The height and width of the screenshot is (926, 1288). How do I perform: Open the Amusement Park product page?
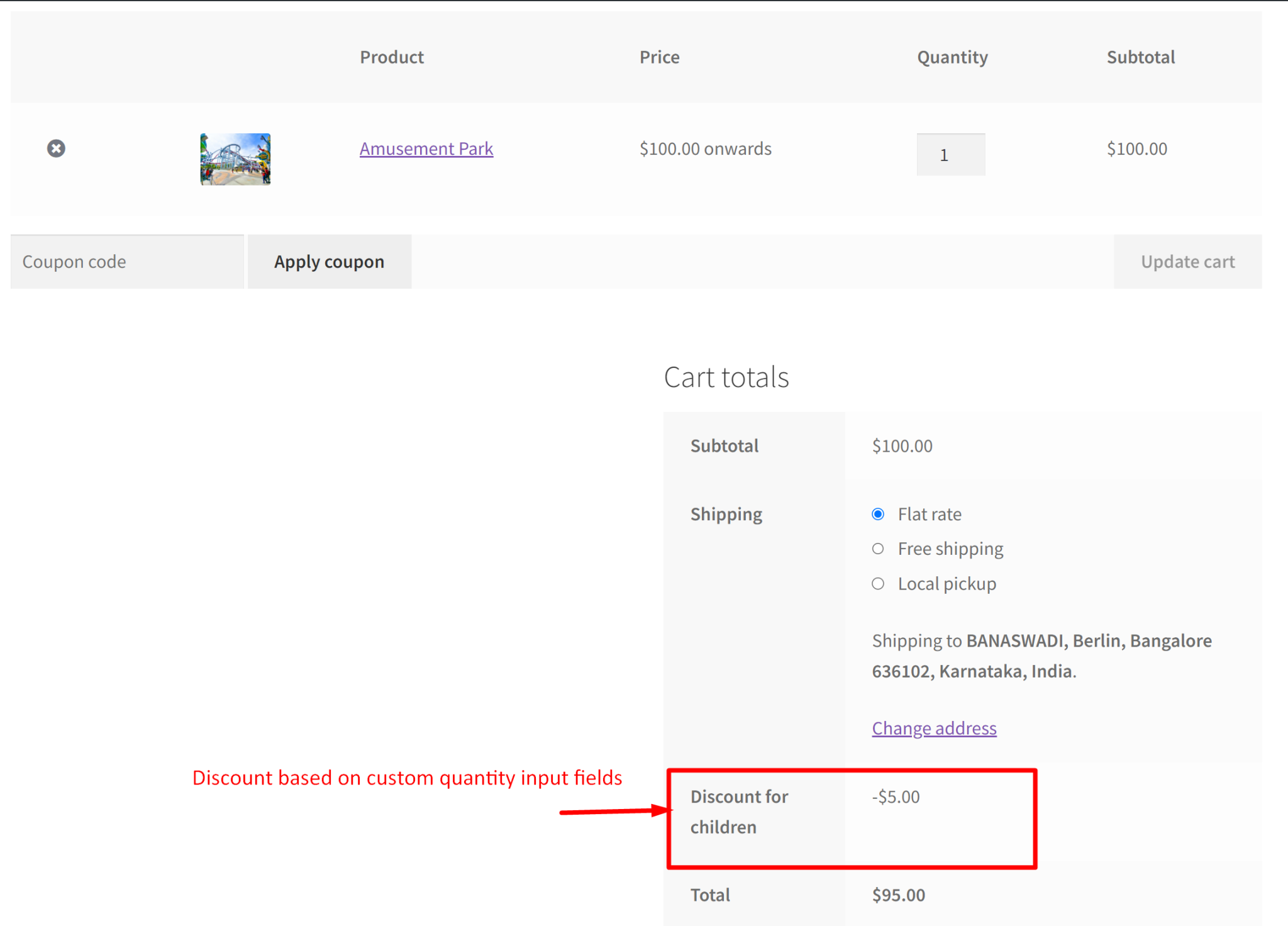pos(426,148)
